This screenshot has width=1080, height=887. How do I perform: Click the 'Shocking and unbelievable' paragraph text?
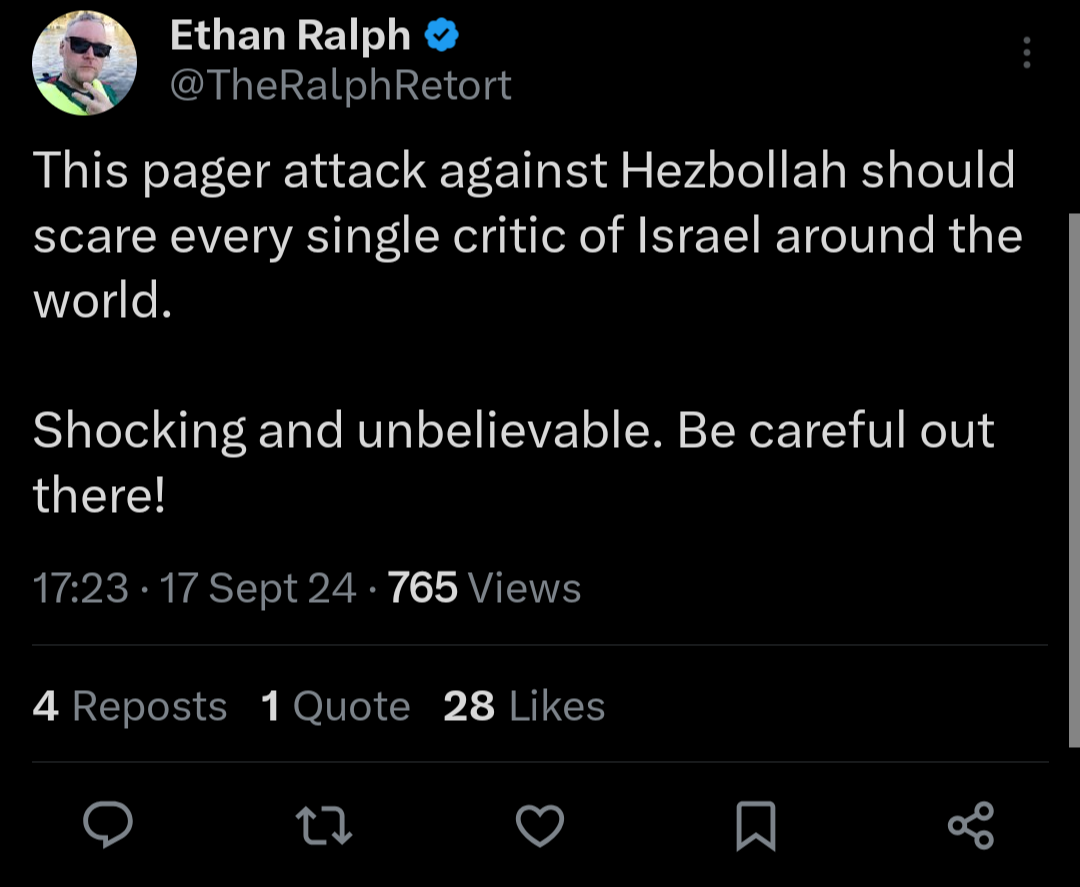click(x=514, y=461)
